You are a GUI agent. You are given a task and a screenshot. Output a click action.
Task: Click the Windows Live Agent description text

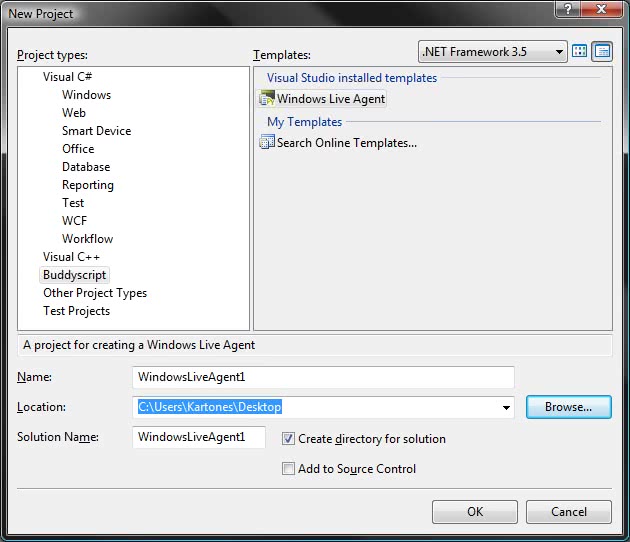click(x=139, y=345)
